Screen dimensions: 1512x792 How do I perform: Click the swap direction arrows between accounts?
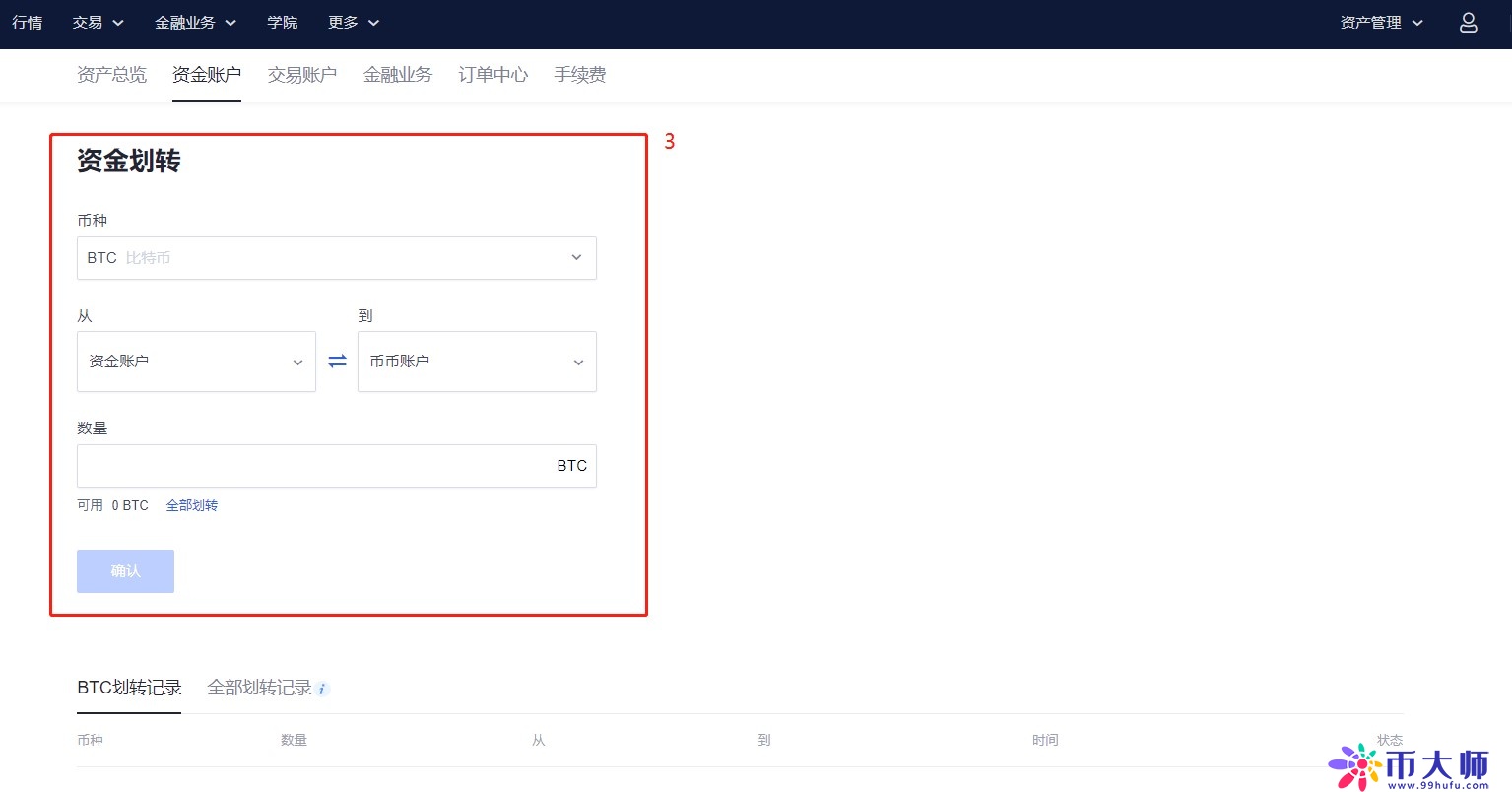click(x=337, y=362)
